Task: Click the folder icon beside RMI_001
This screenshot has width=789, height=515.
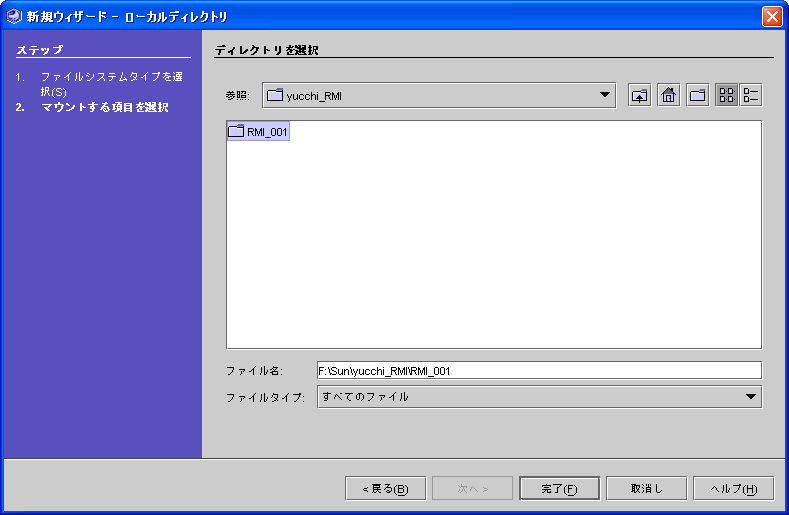Action: tap(236, 132)
